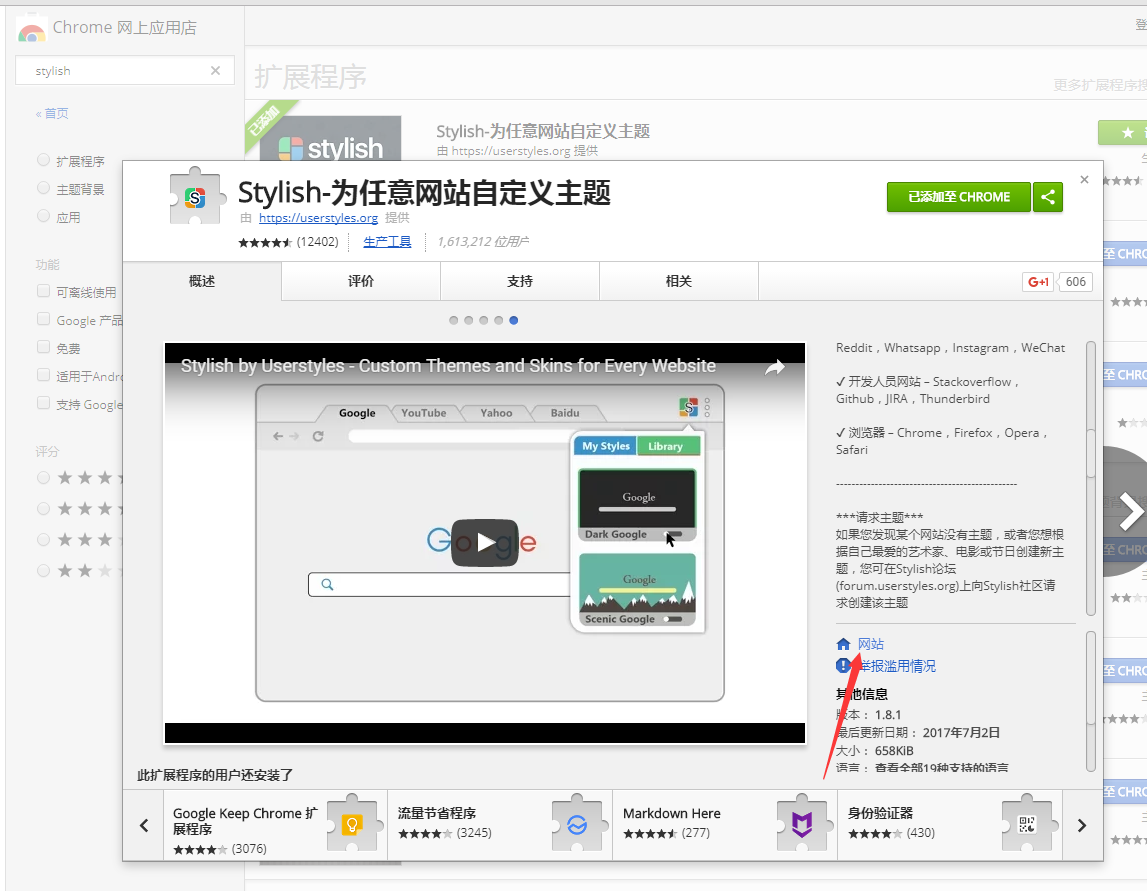The height and width of the screenshot is (891, 1147).
Task: Click the Stylish puzzle piece icon
Action: click(195, 196)
